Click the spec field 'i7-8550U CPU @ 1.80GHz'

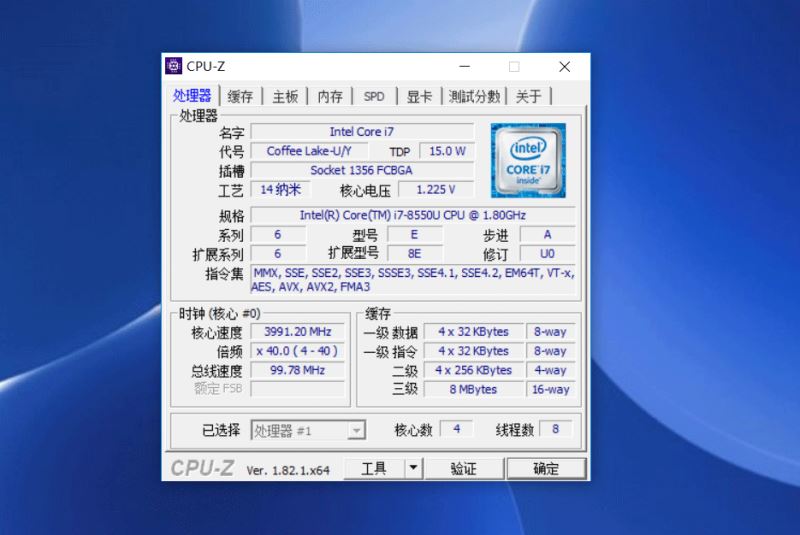pos(413,215)
